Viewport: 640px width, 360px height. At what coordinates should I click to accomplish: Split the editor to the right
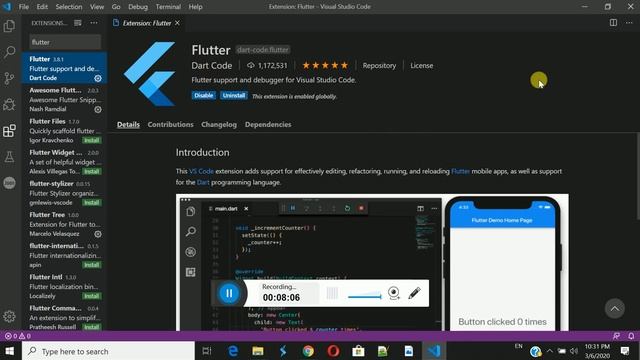point(613,23)
